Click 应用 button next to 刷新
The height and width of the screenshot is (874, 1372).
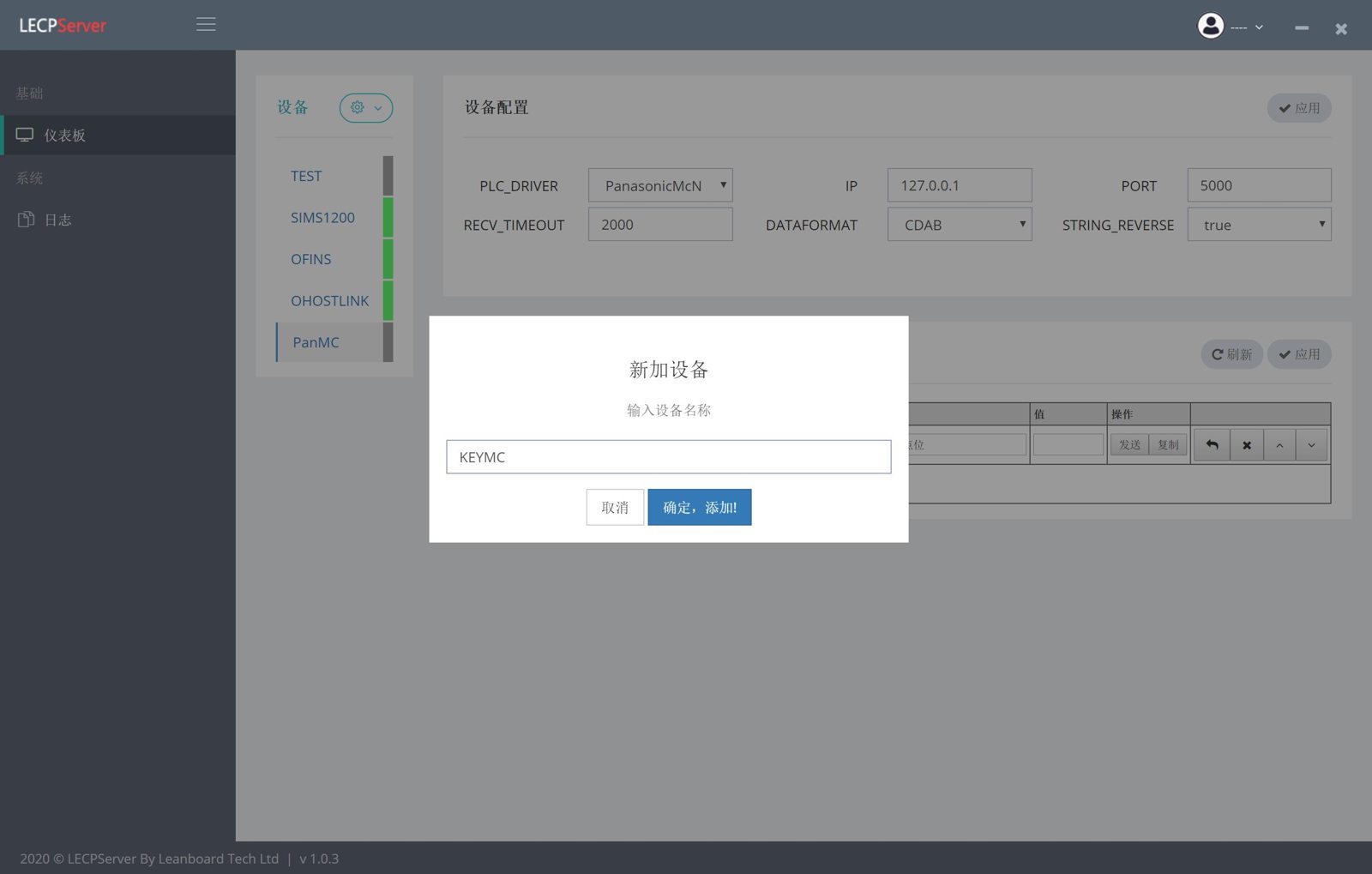click(1299, 354)
